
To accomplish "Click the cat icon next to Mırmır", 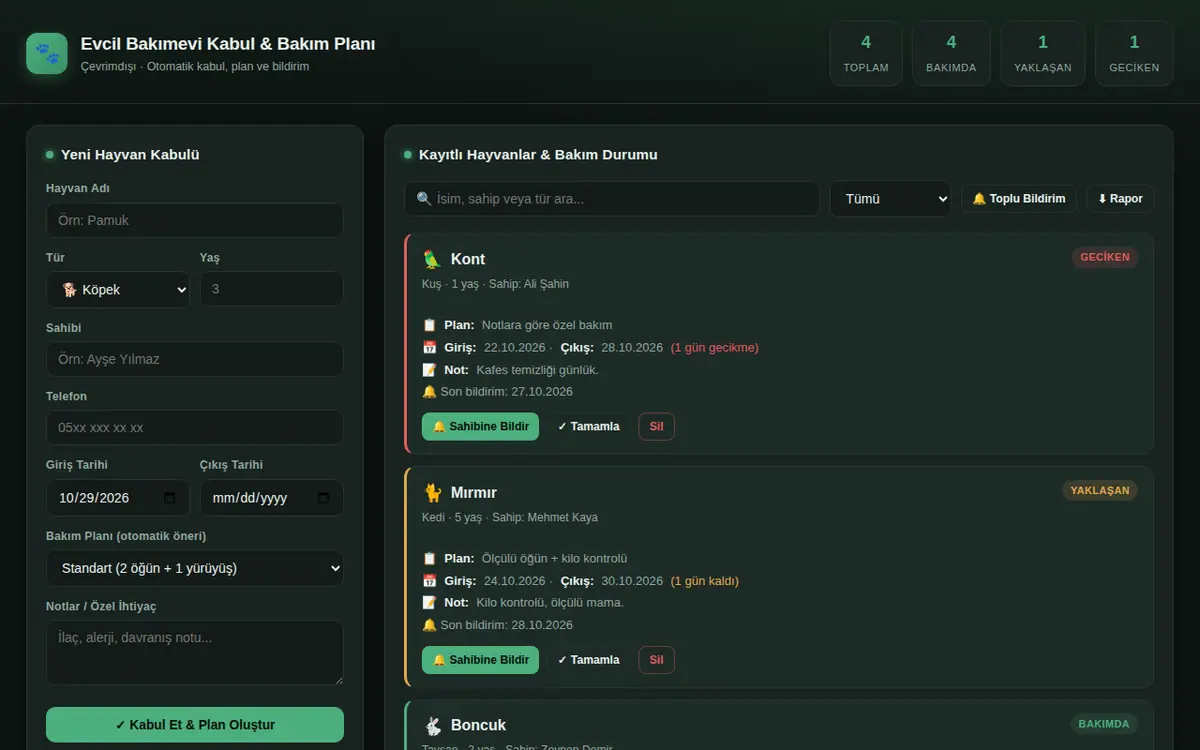I will (432, 493).
